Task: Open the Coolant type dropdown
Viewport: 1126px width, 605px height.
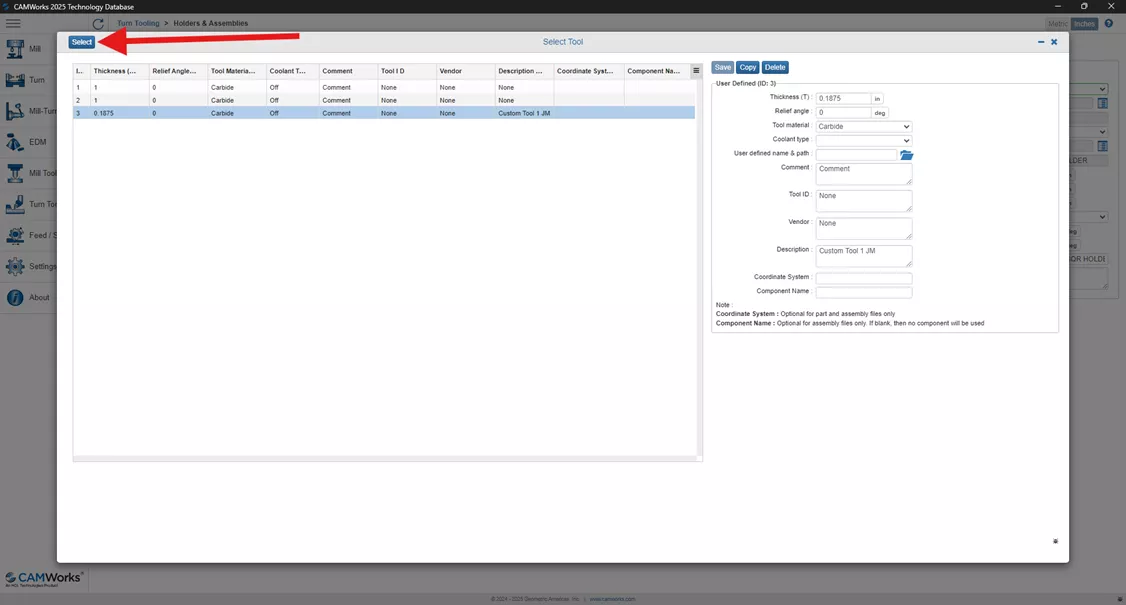Action: tap(863, 140)
